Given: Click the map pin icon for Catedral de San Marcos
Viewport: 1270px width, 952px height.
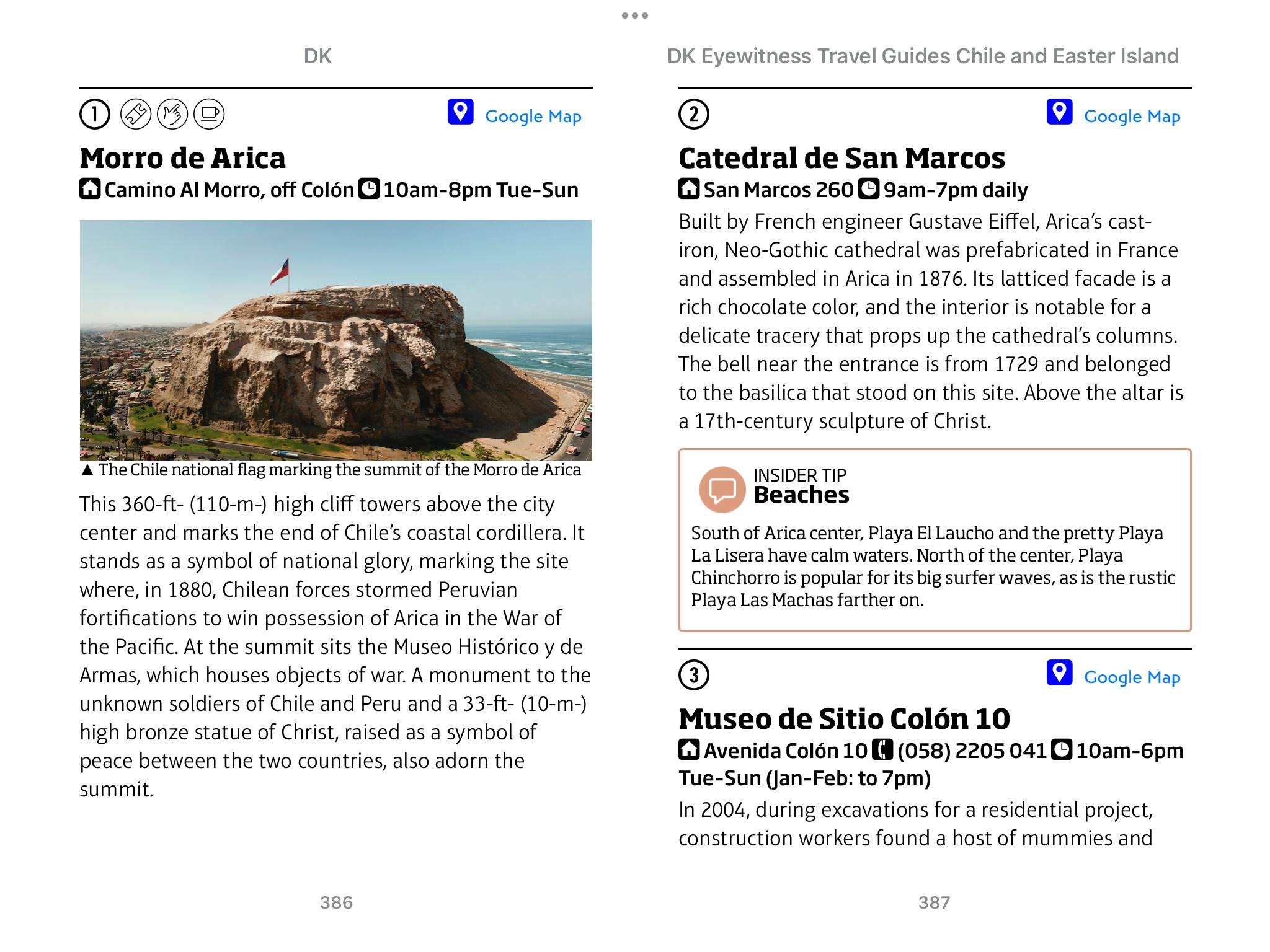Looking at the screenshot, I should pyautogui.click(x=1059, y=112).
